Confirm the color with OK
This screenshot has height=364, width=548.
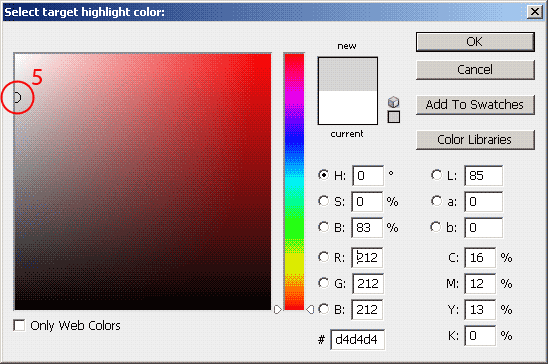475,42
